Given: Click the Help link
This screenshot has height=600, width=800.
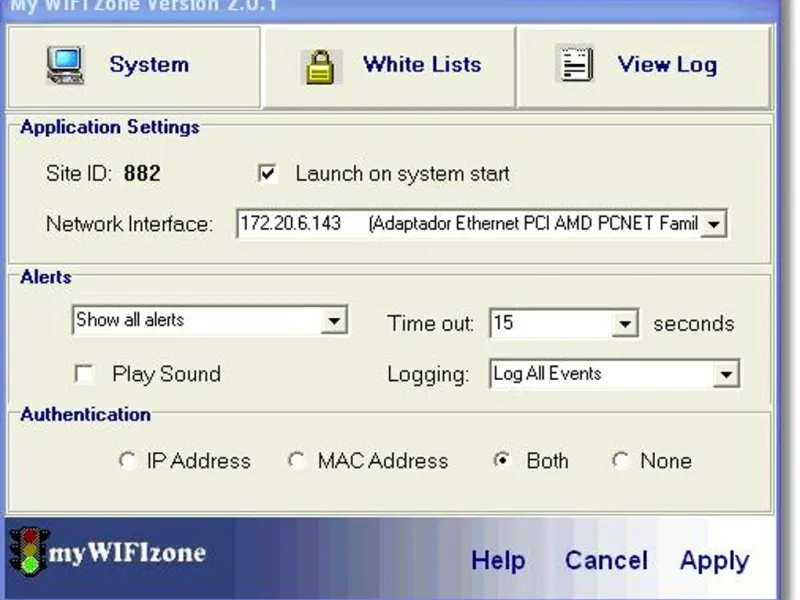Looking at the screenshot, I should [x=498, y=560].
